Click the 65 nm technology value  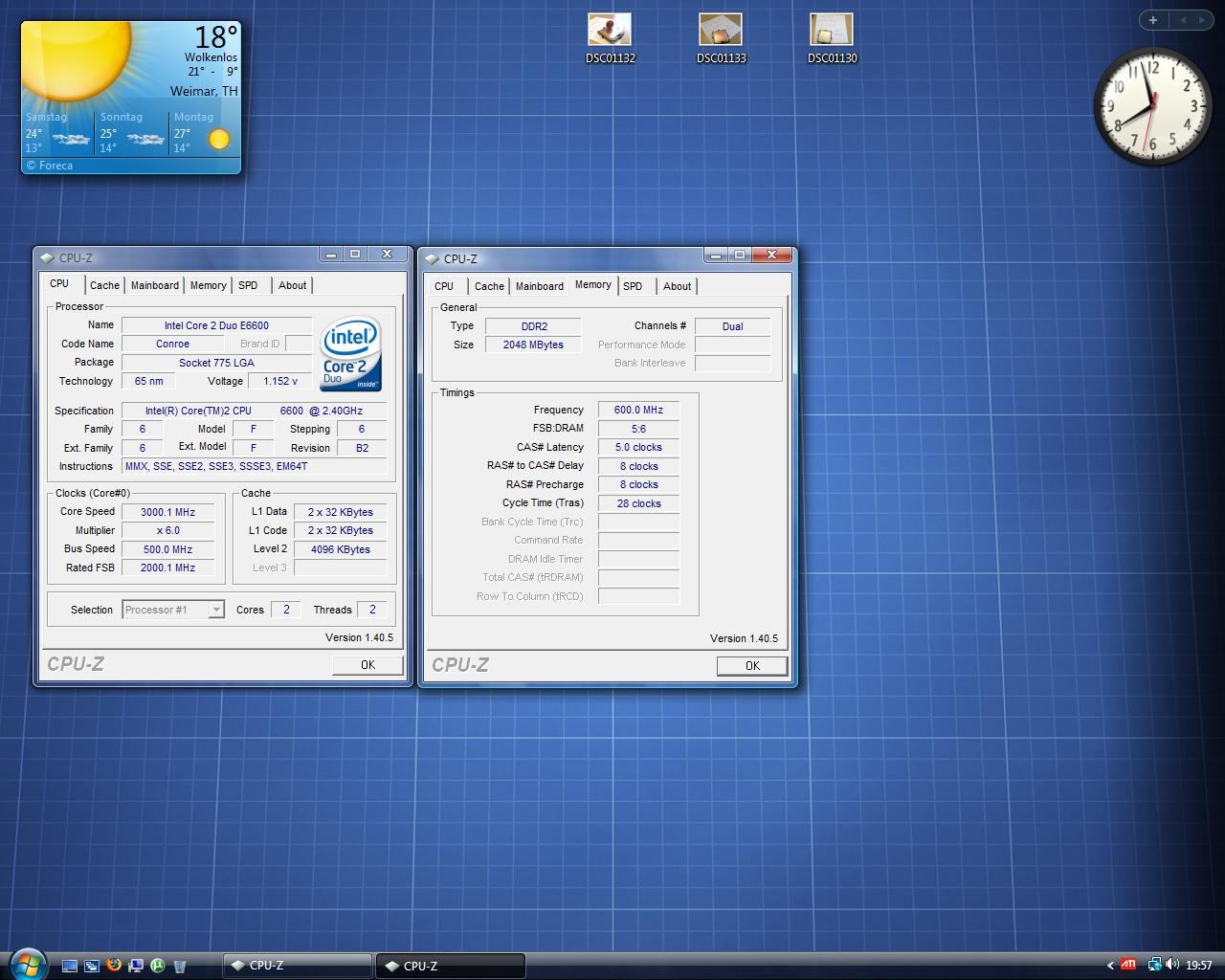coord(148,381)
